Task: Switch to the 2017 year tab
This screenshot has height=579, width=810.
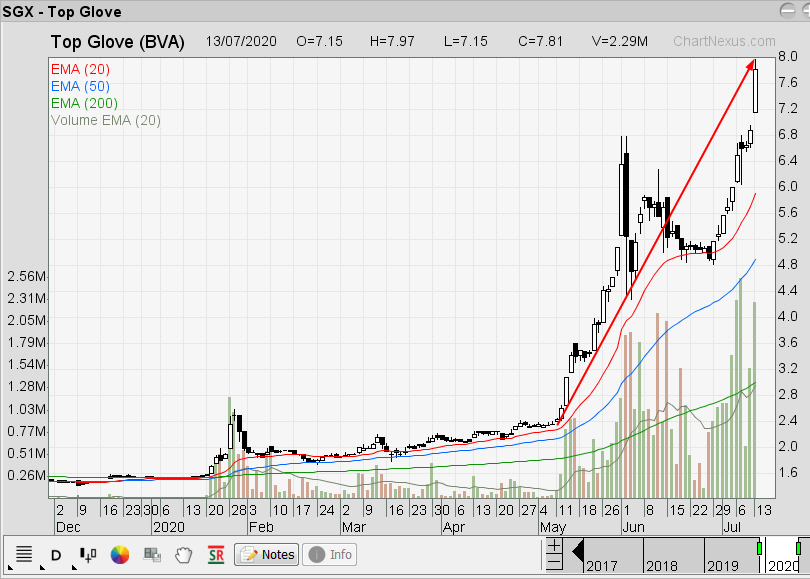Action: pos(600,565)
